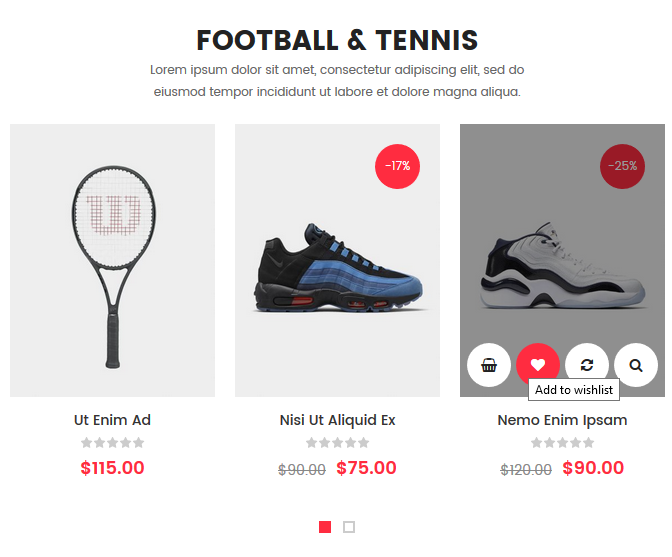Open Nemo Enim Ipsam product page

click(562, 420)
